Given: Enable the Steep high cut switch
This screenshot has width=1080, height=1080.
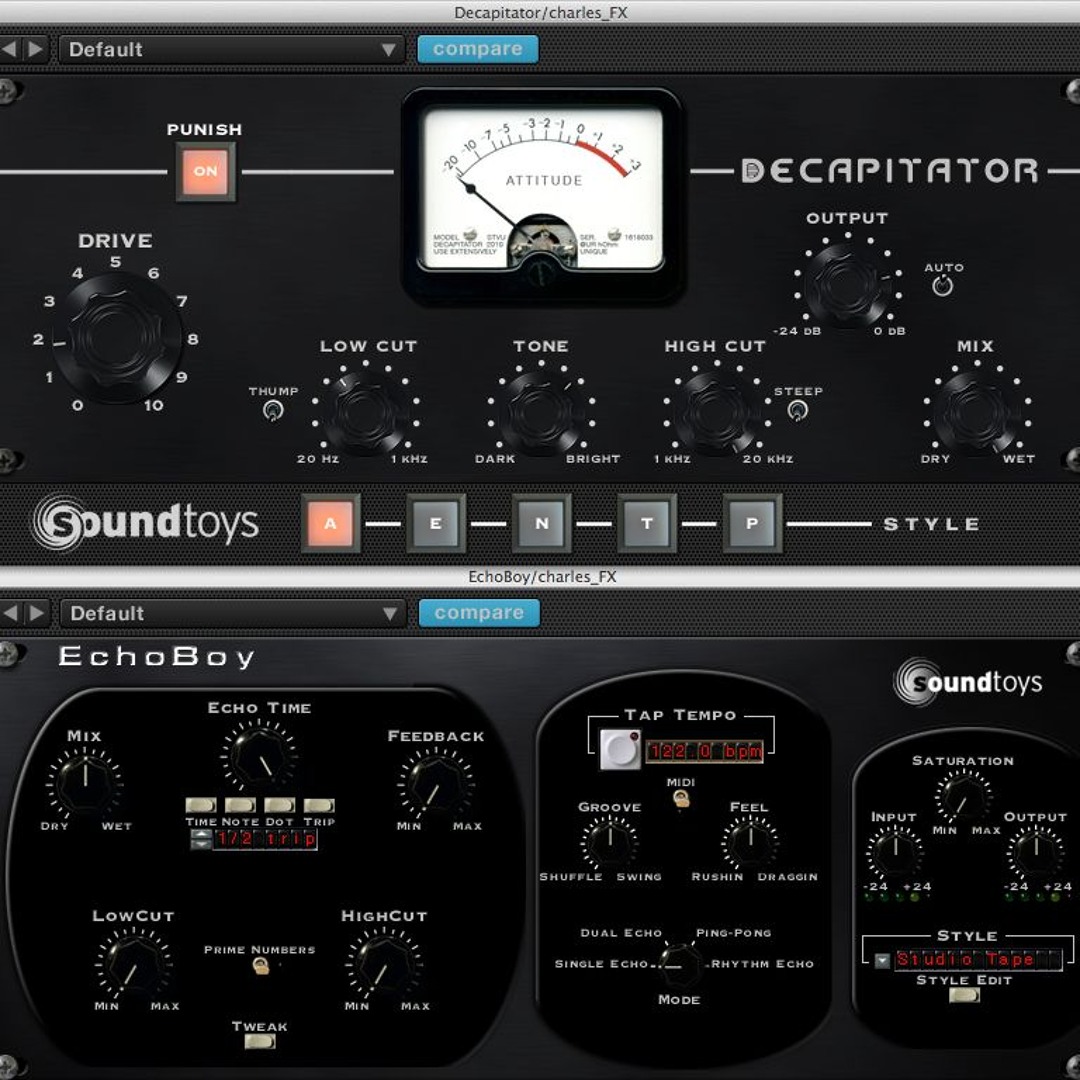Looking at the screenshot, I should click(x=797, y=410).
